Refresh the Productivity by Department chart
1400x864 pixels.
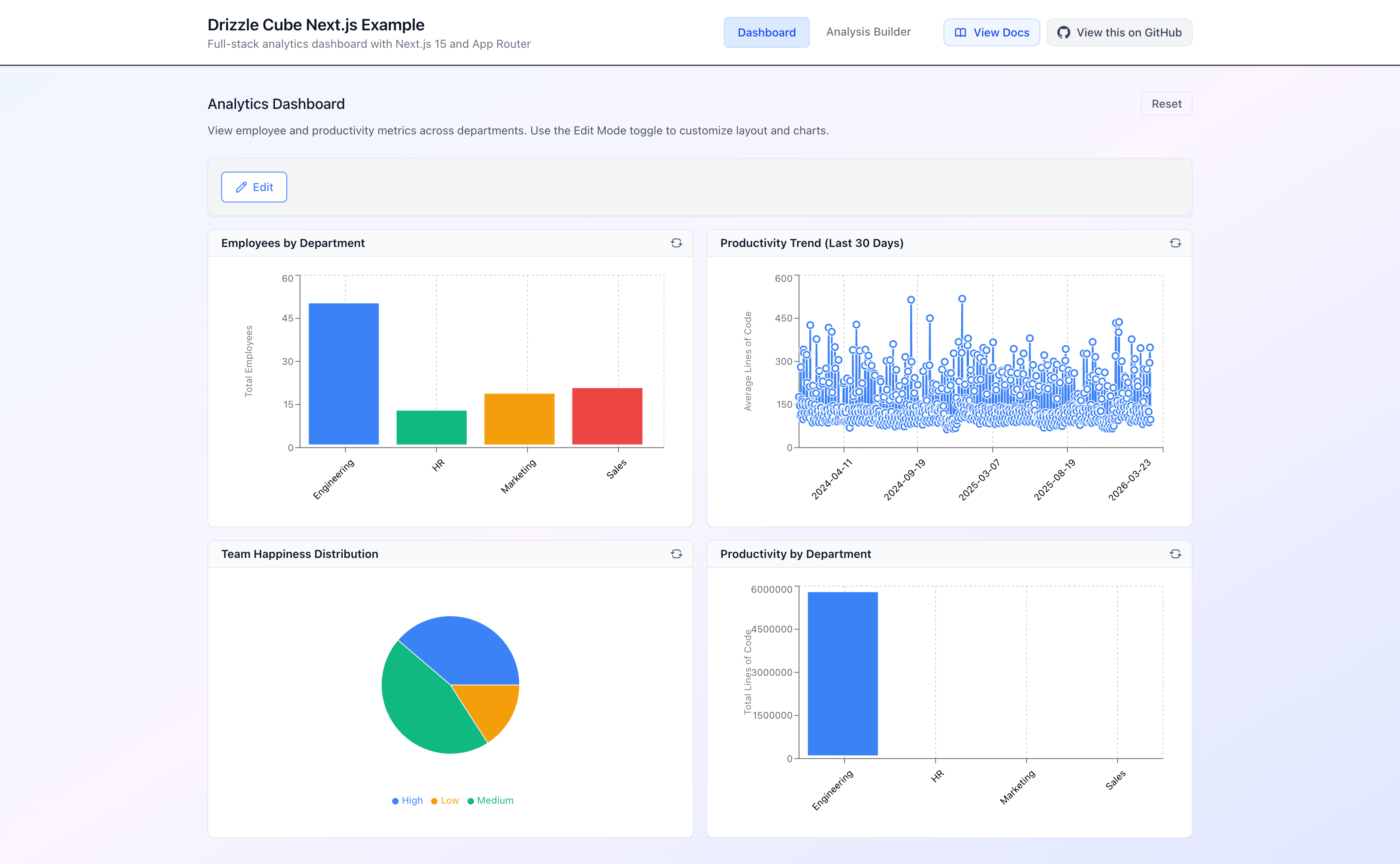click(x=1176, y=553)
